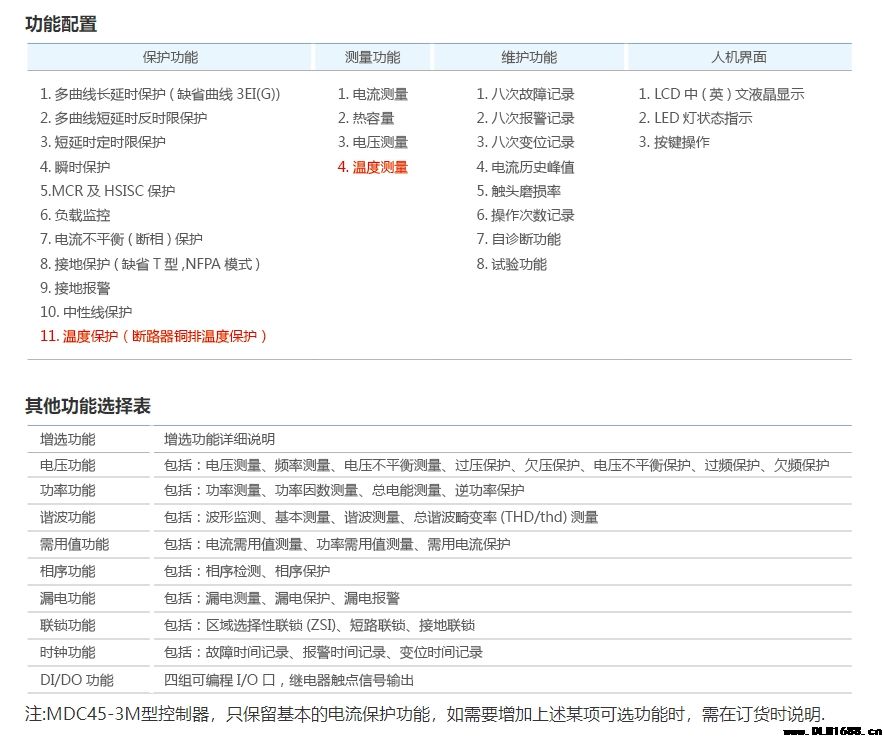
Task: Select item 10. 中性线保护
Action: (86, 312)
